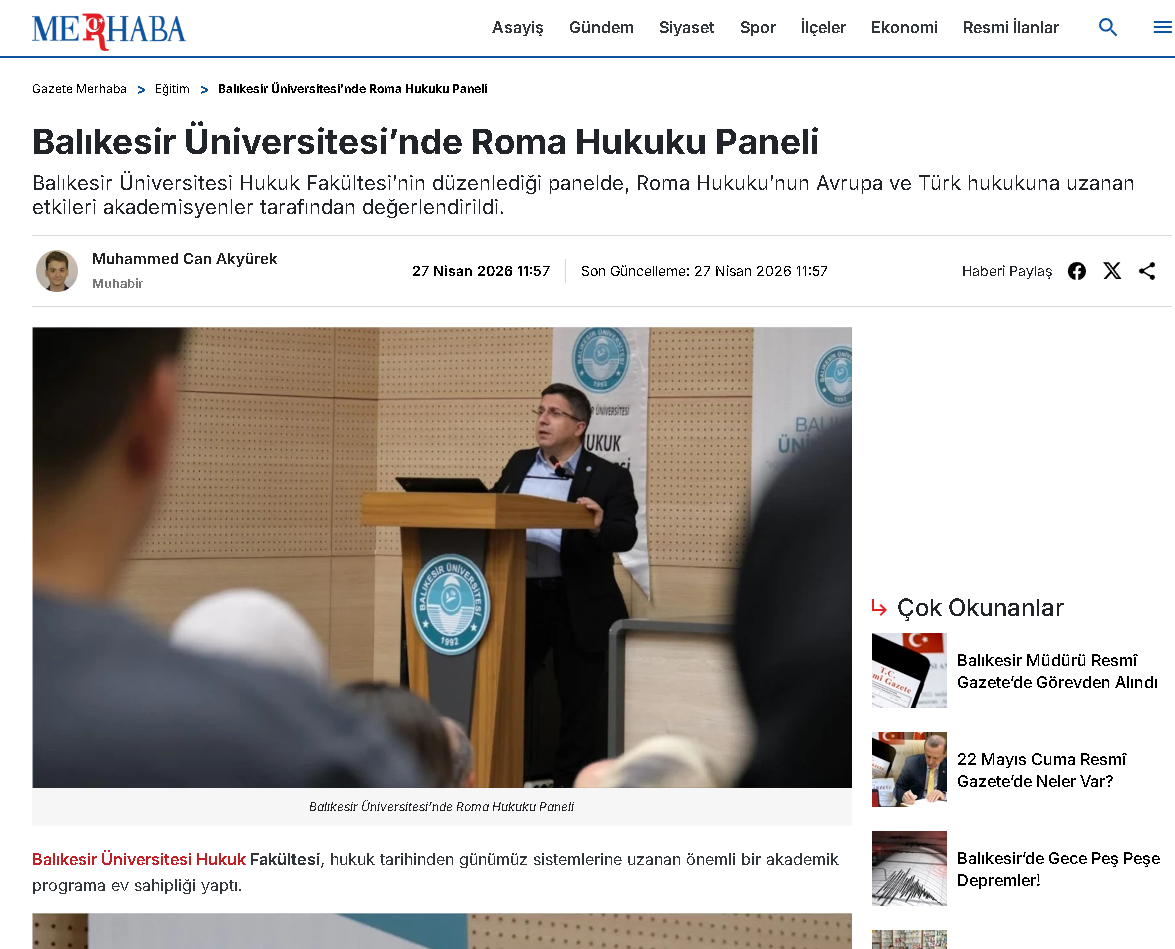The image size is (1175, 949).
Task: Open Balıkesir'de Gece Peş Peşe Depremler headline
Action: 1058,869
